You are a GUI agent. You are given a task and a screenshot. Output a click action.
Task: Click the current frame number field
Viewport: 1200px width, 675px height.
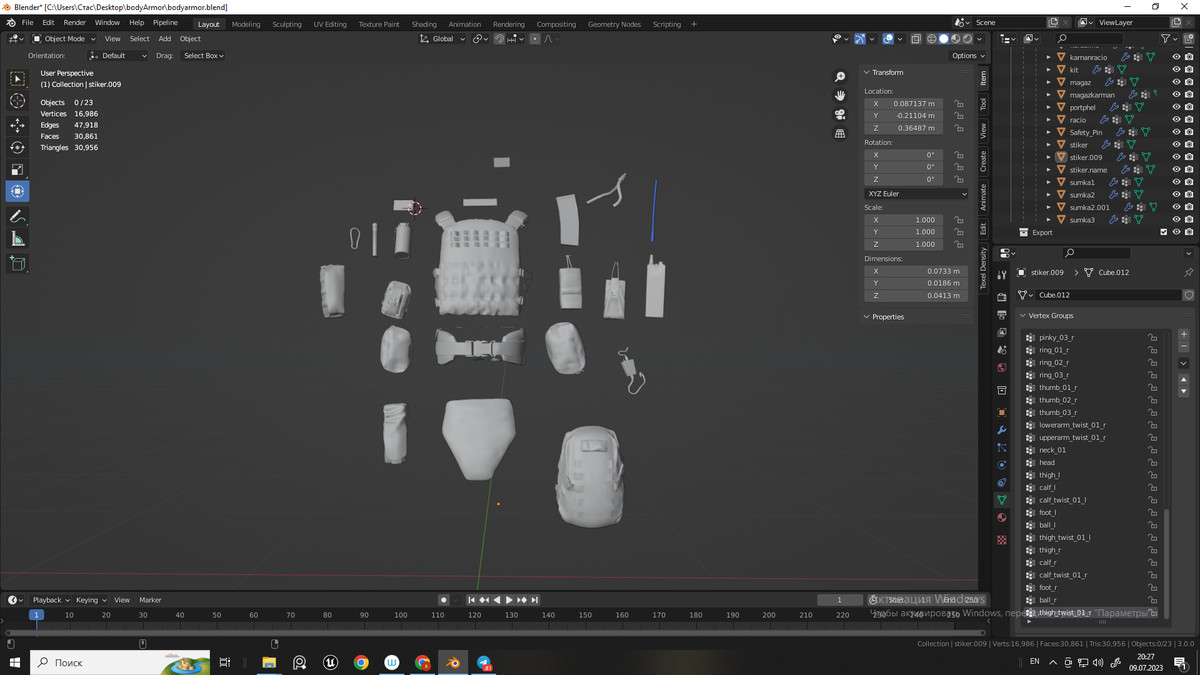pyautogui.click(x=839, y=600)
